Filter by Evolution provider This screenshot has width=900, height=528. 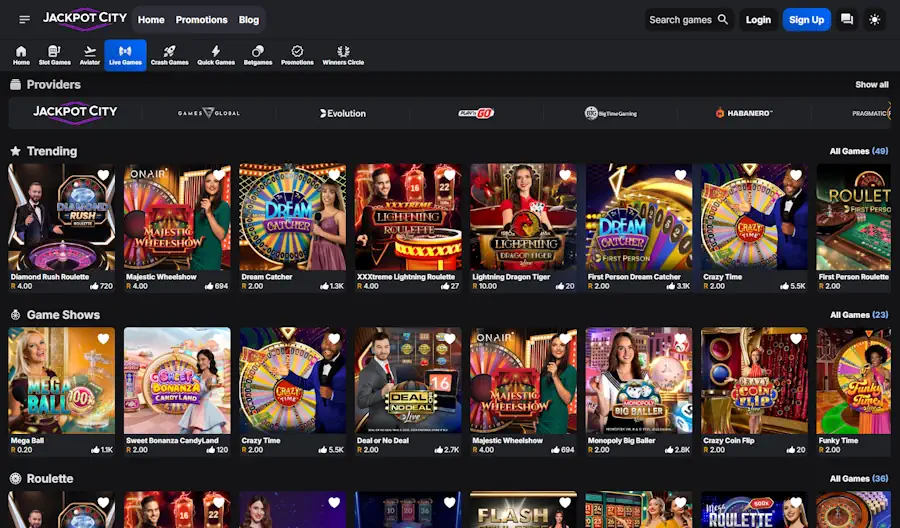click(343, 113)
